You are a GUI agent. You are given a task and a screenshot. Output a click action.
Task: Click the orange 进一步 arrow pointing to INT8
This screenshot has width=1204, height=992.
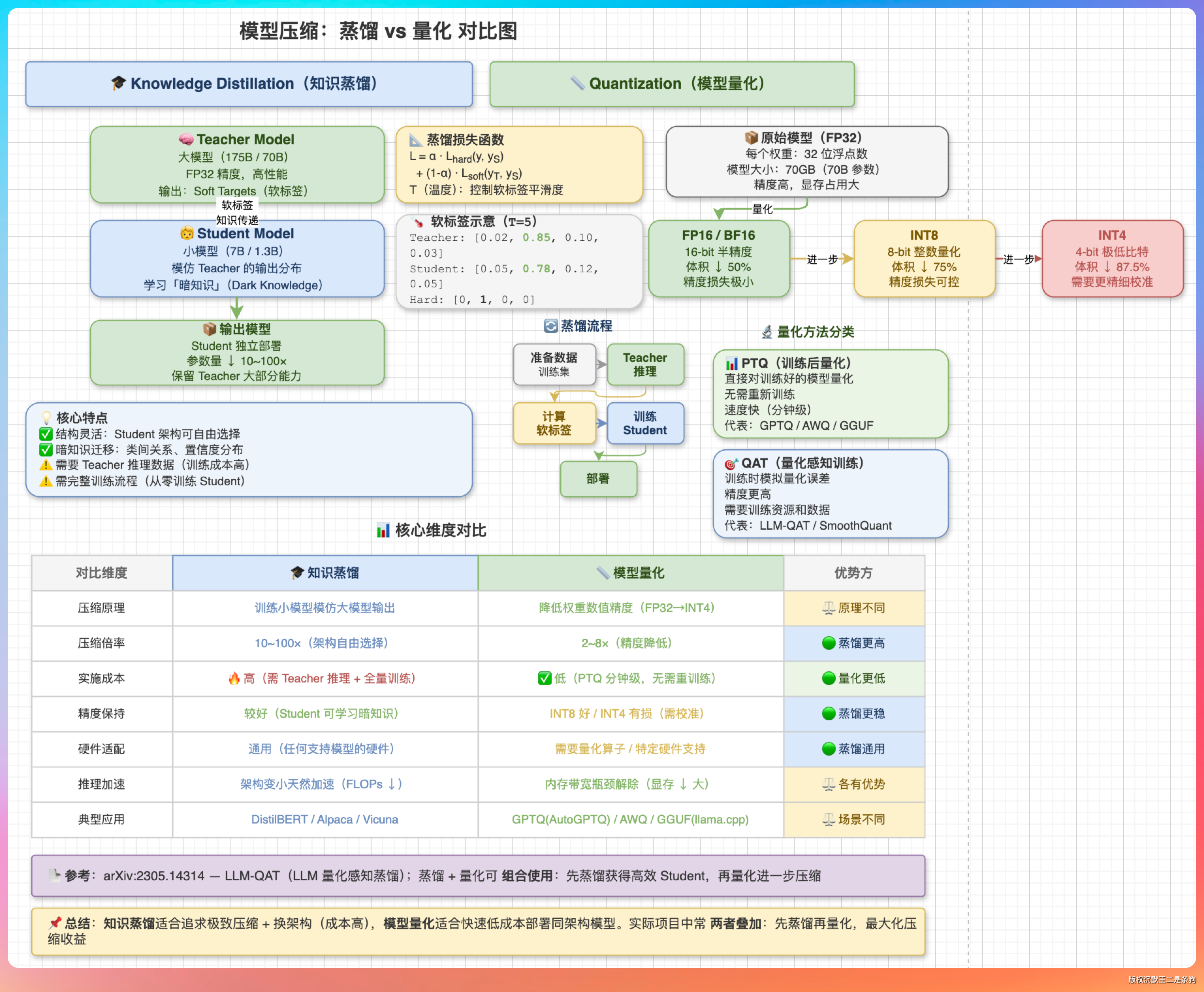pyautogui.click(x=847, y=259)
